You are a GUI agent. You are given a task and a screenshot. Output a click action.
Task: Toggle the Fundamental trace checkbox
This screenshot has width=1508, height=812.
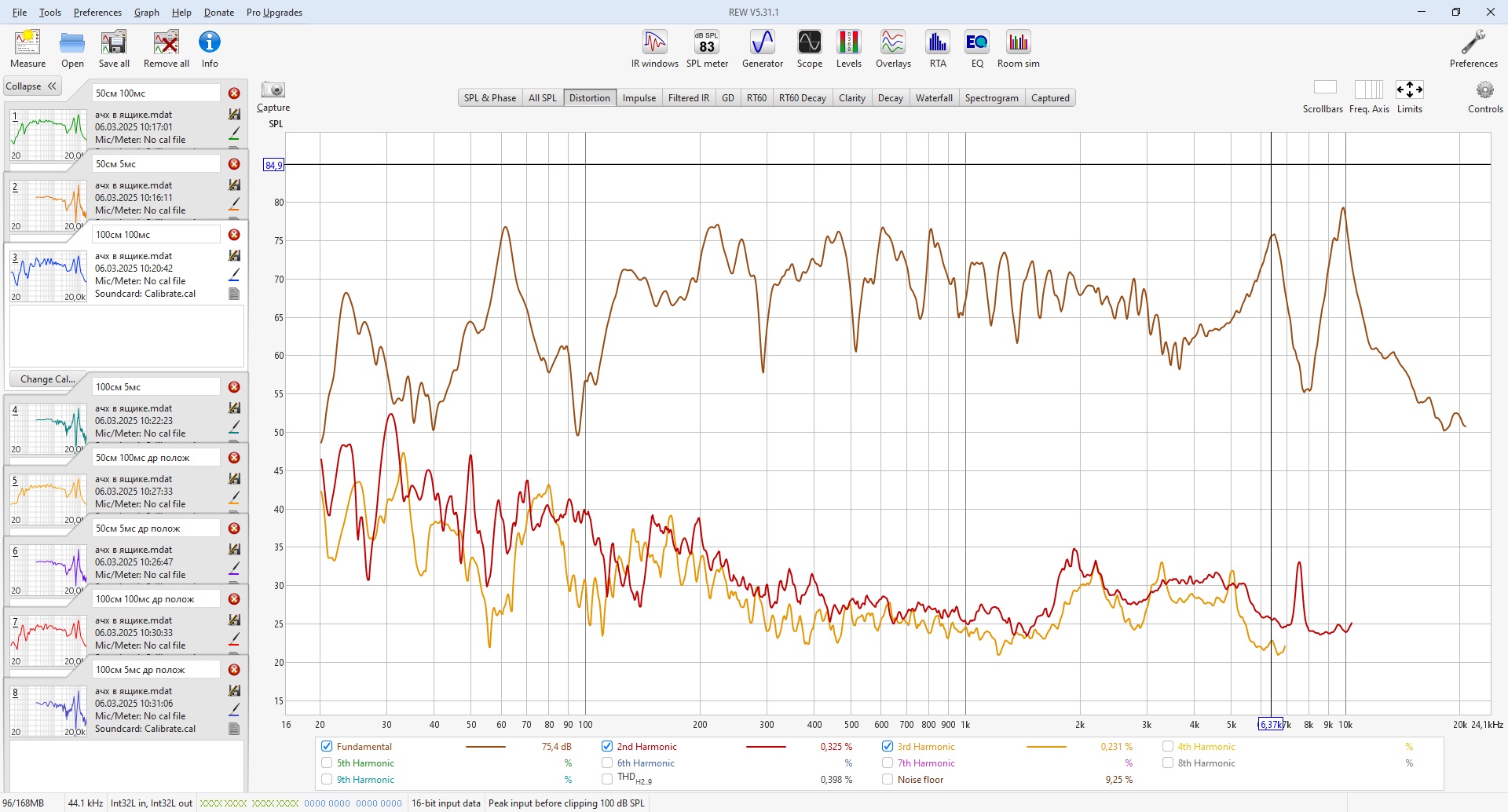pyautogui.click(x=328, y=747)
